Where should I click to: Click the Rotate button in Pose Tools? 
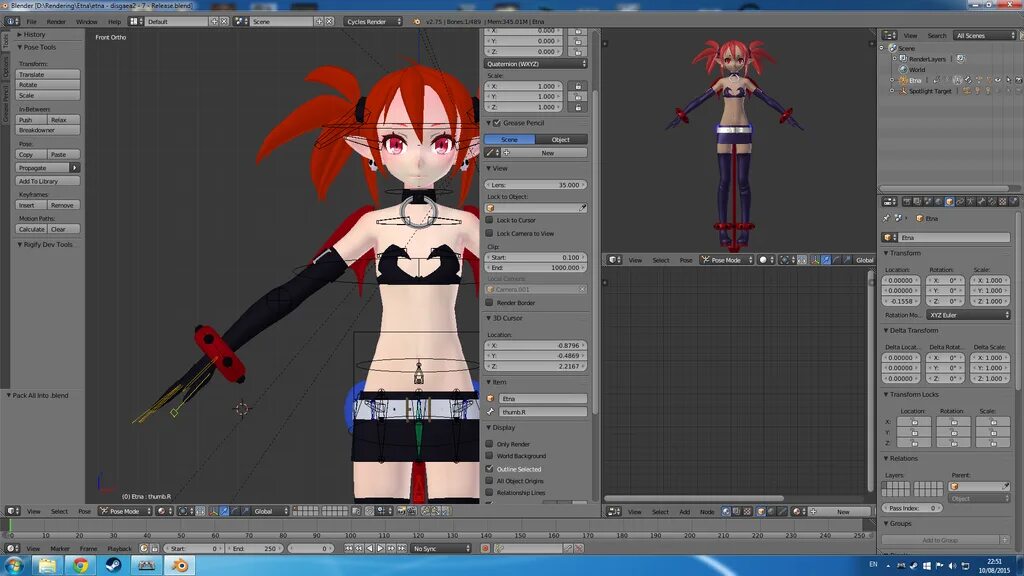pos(48,85)
